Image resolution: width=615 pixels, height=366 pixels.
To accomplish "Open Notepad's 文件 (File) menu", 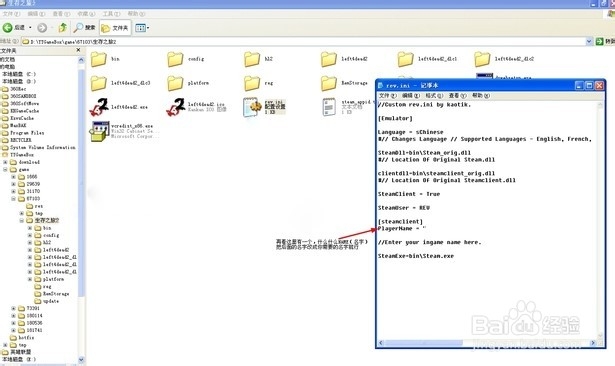I will click(x=388, y=95).
